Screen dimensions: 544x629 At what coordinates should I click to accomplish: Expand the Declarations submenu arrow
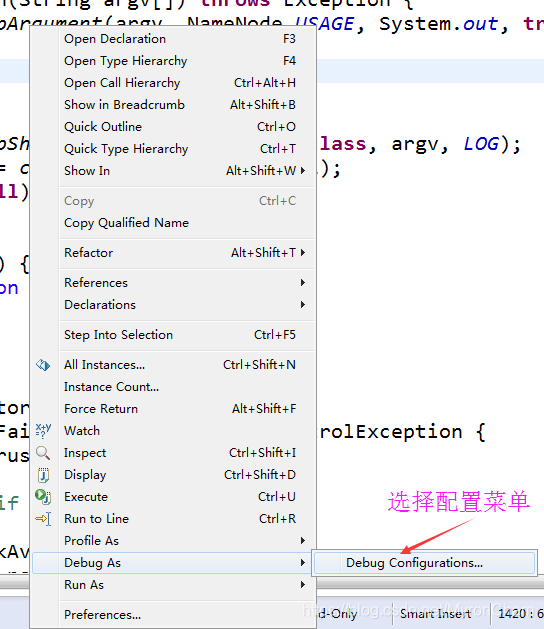303,305
